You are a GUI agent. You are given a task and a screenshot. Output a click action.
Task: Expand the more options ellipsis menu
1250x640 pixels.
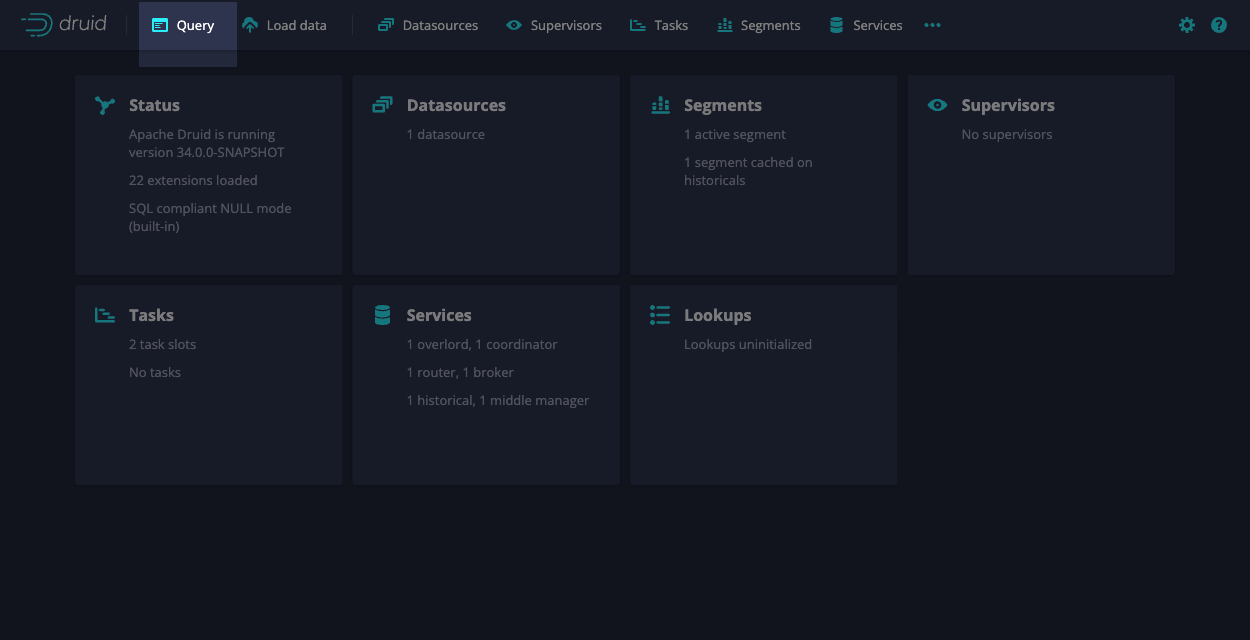(932, 25)
